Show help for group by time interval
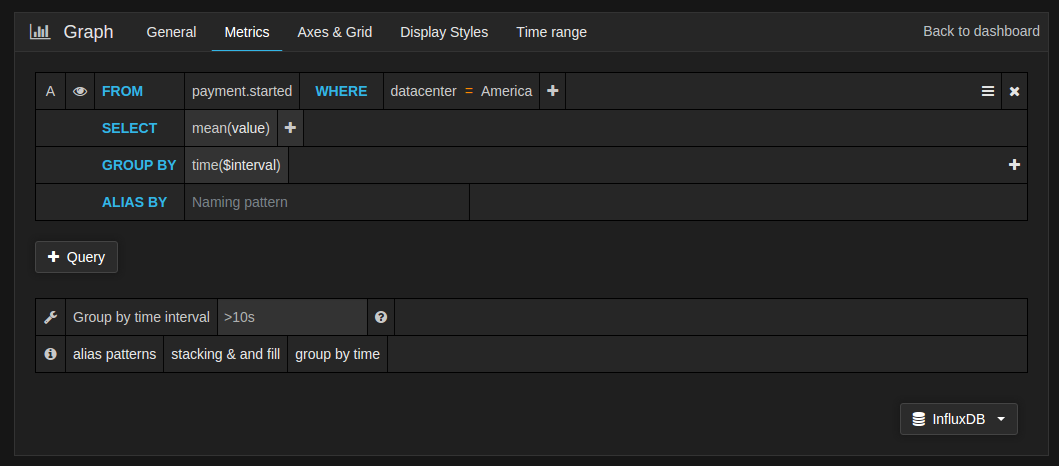1059x466 pixels. click(x=381, y=317)
